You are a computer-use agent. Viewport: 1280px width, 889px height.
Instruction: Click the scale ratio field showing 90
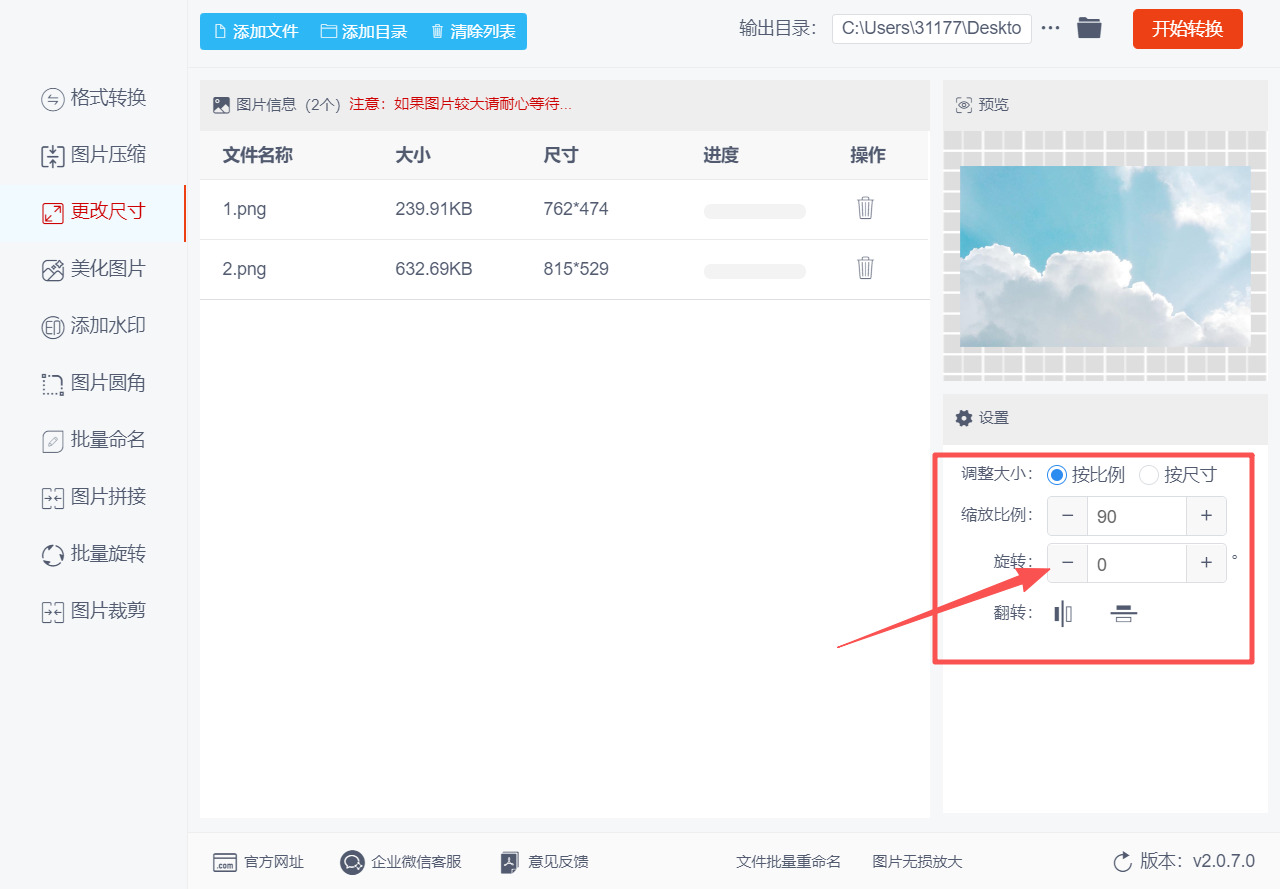(1136, 516)
